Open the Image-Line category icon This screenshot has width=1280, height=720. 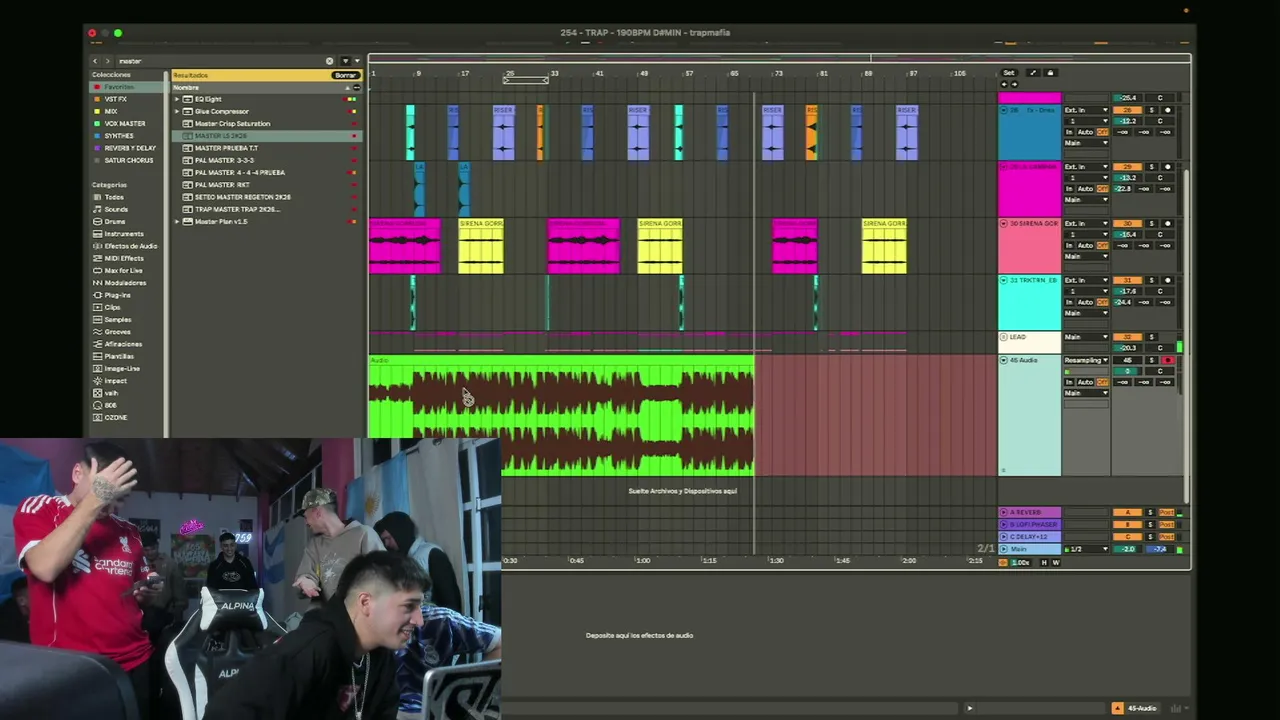tap(97, 368)
